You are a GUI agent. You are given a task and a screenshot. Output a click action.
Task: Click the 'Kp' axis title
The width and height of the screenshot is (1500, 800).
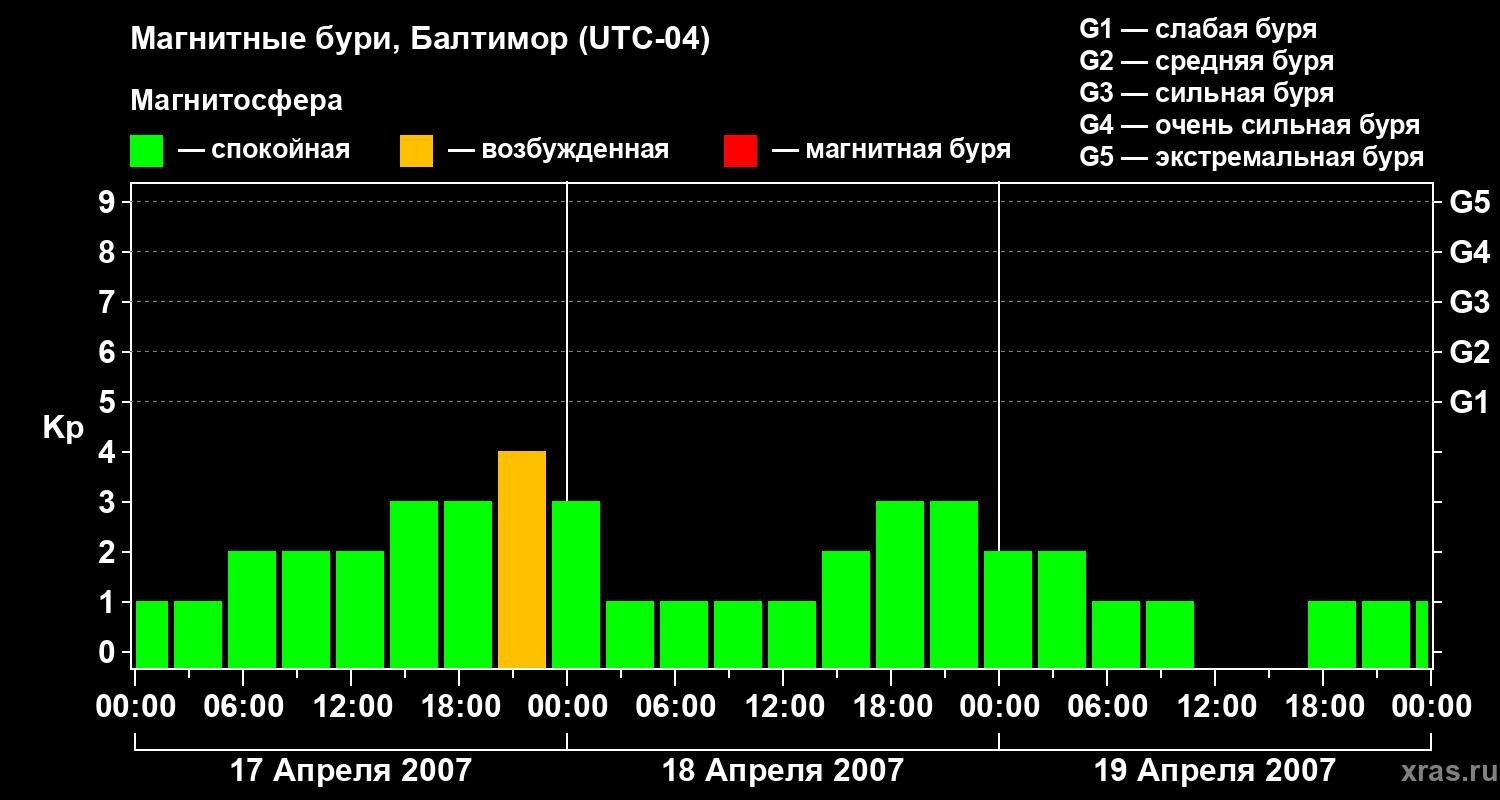(63, 428)
